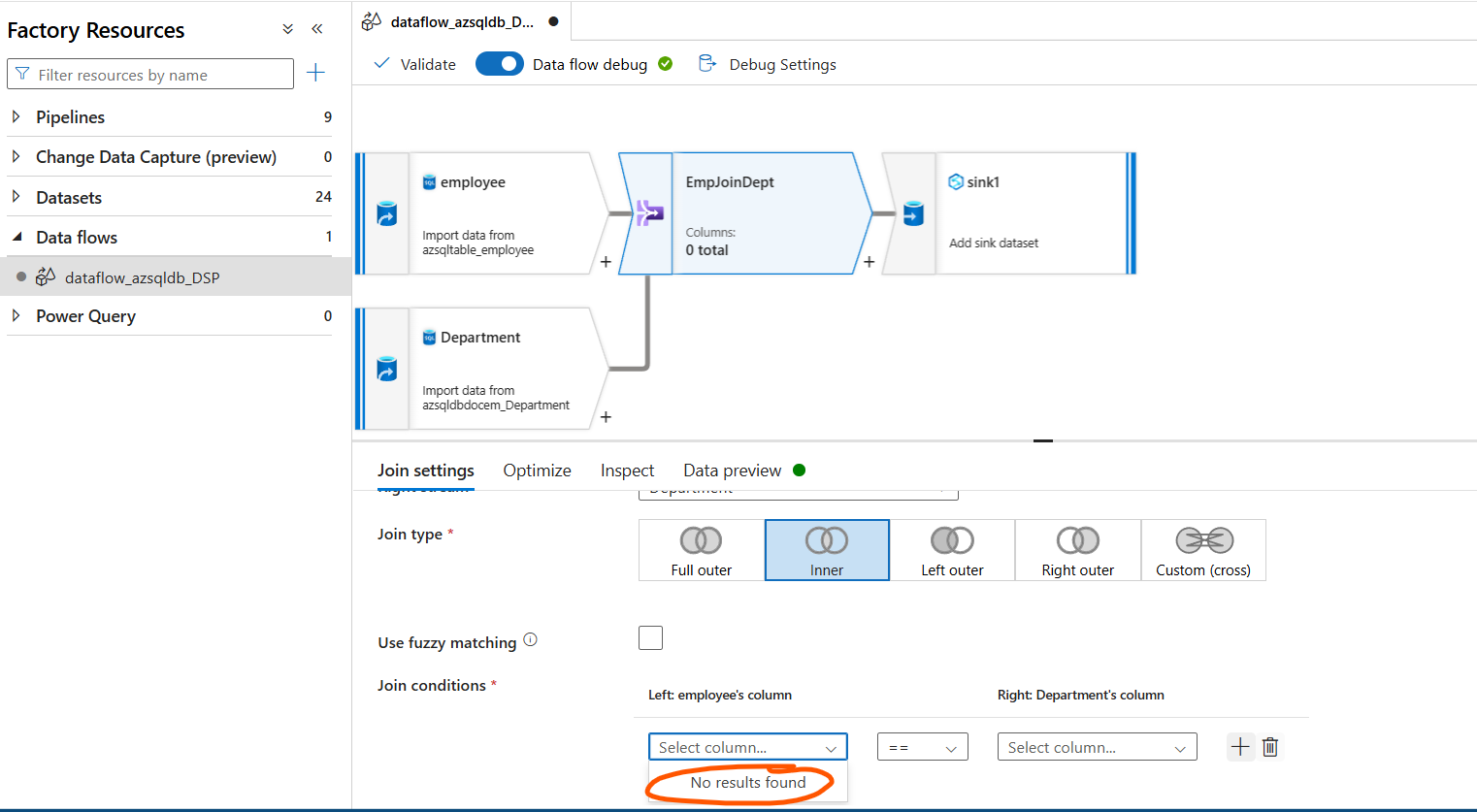1477x812 pixels.
Task: Open the Data preview tab
Action: (732, 470)
